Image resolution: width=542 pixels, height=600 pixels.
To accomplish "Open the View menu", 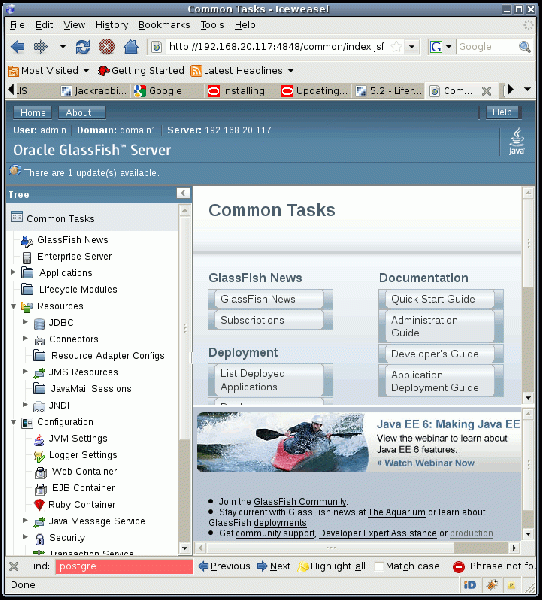I will click(x=74, y=25).
